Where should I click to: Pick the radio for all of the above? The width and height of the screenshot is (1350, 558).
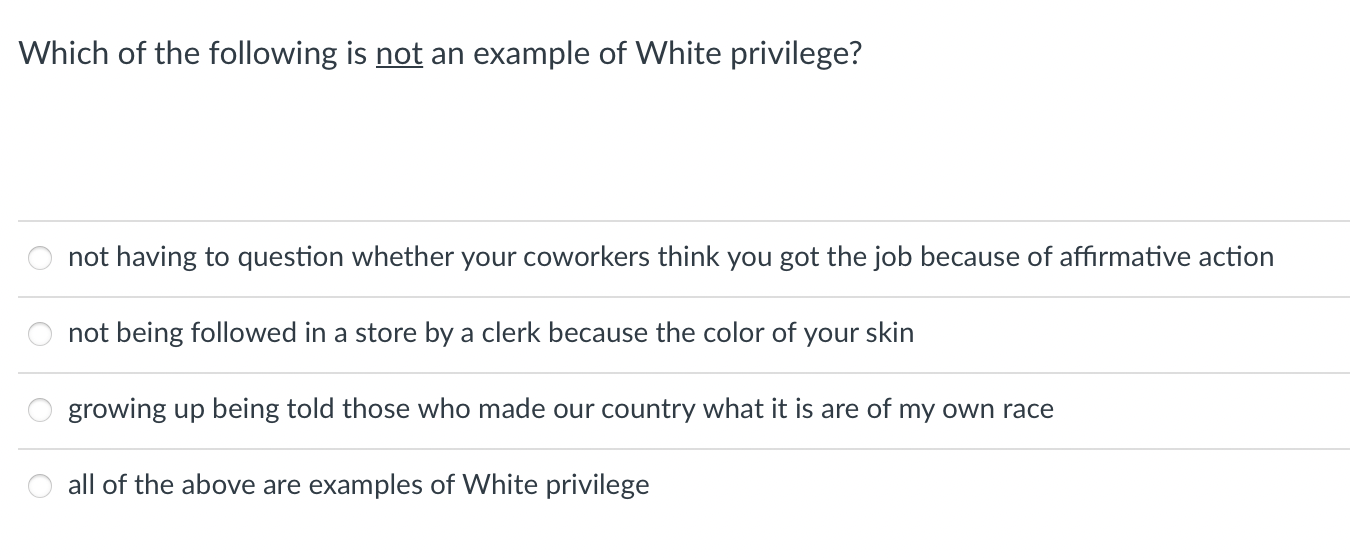click(x=40, y=487)
